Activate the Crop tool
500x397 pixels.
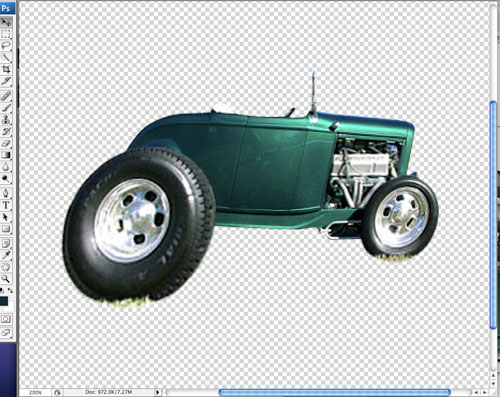(x=6, y=69)
